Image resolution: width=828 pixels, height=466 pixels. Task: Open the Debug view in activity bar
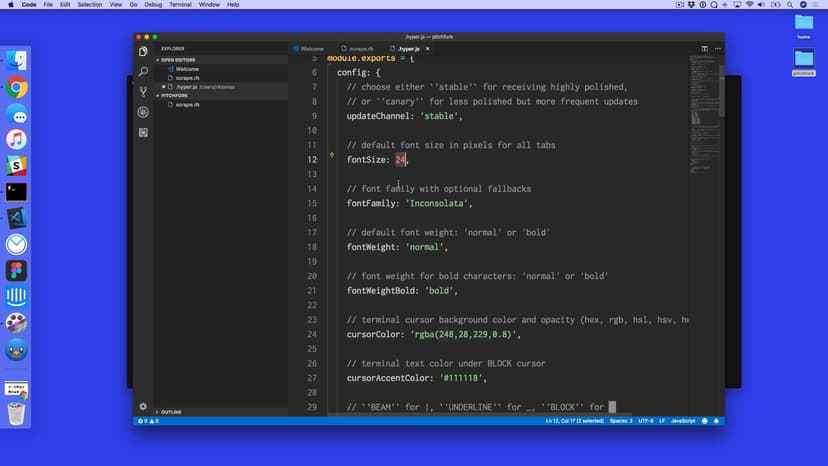(x=143, y=112)
